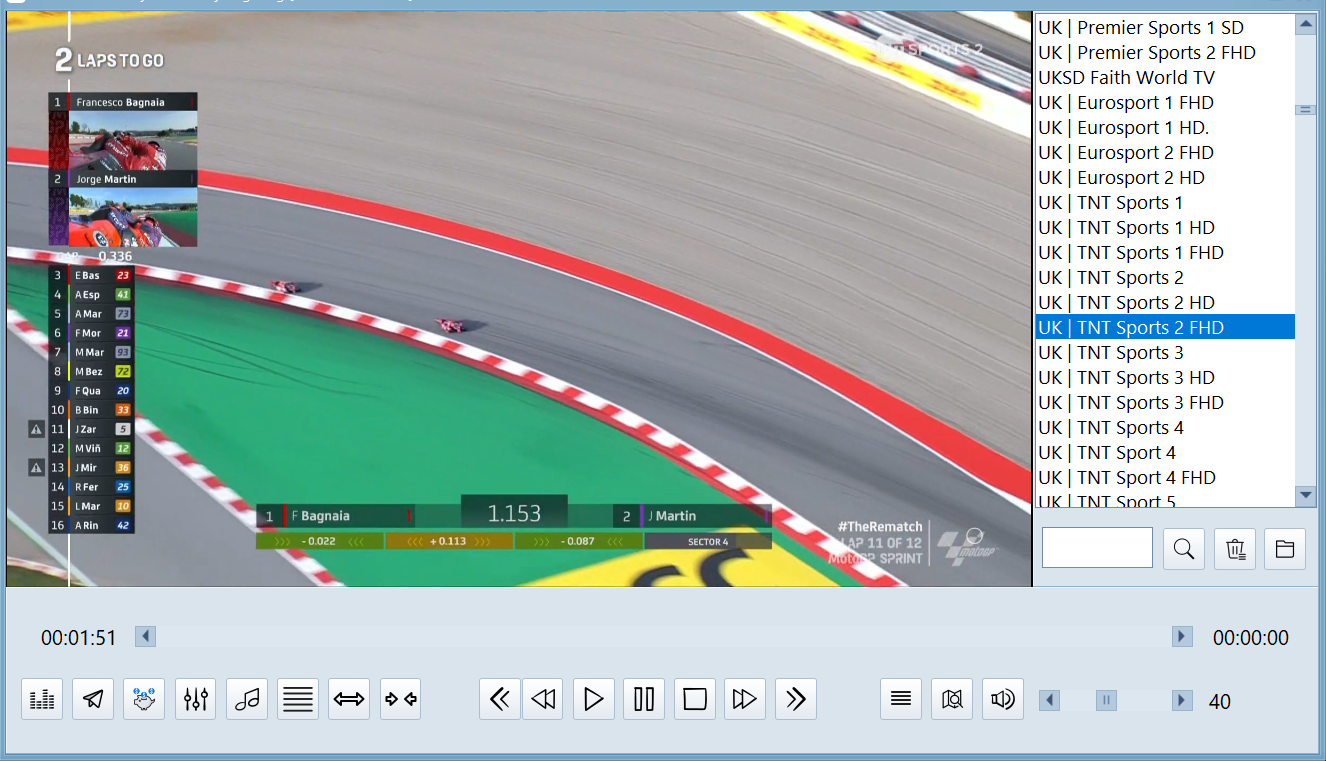Click the elapsed time 00:01:51
This screenshot has height=761, width=1326.
[x=79, y=638]
